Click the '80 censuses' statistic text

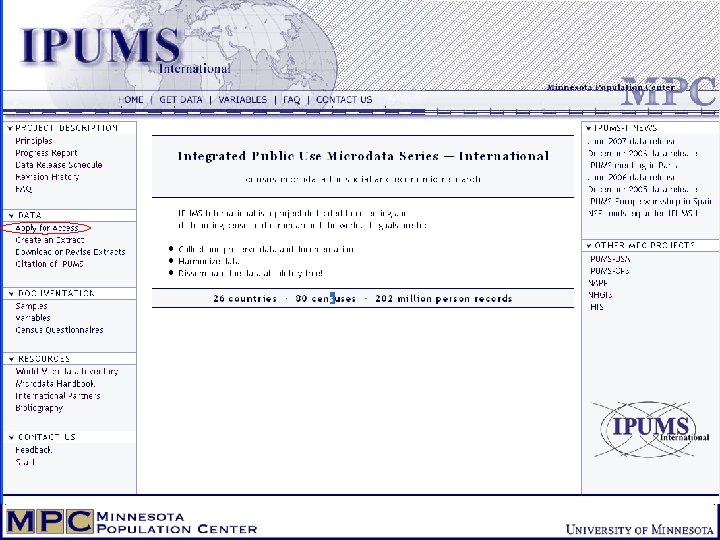coord(326,299)
